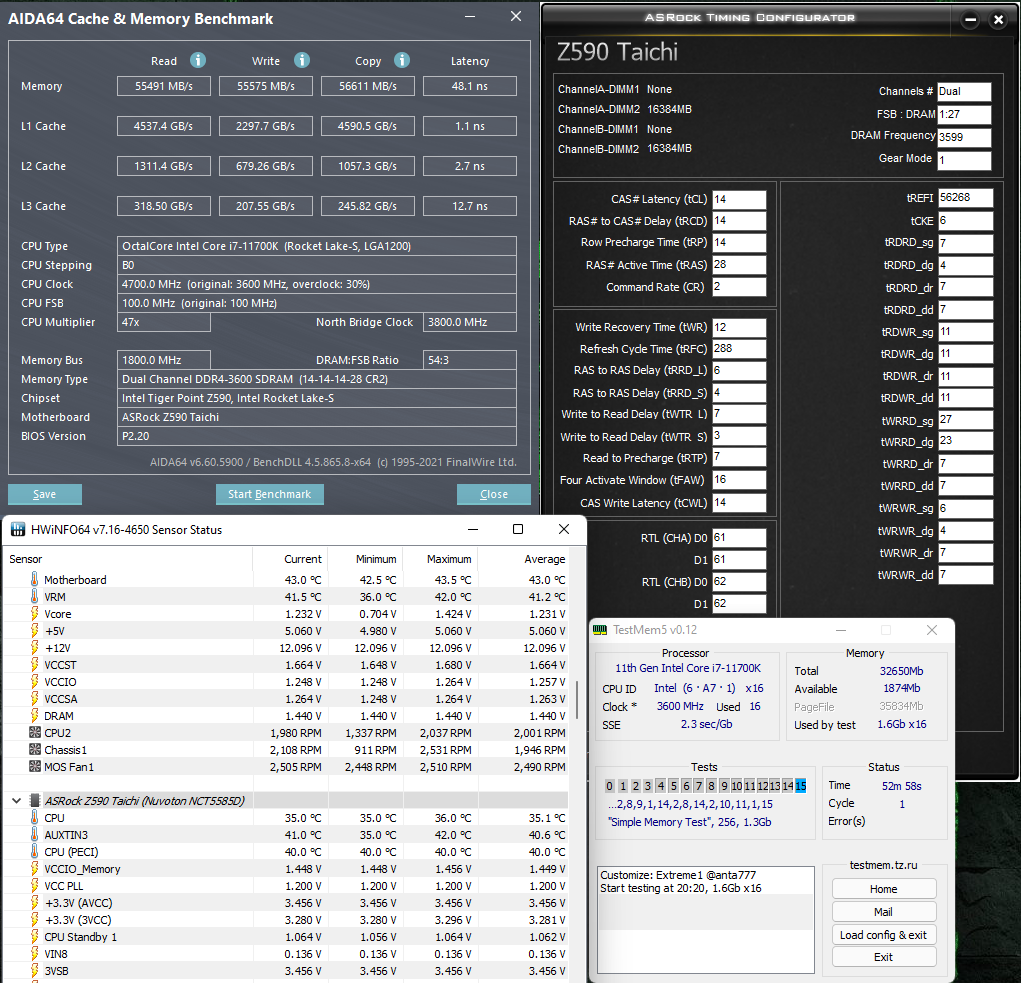This screenshot has width=1021, height=983.
Task: Click the AUXTIN3 thermometer icon
Action: click(35, 834)
